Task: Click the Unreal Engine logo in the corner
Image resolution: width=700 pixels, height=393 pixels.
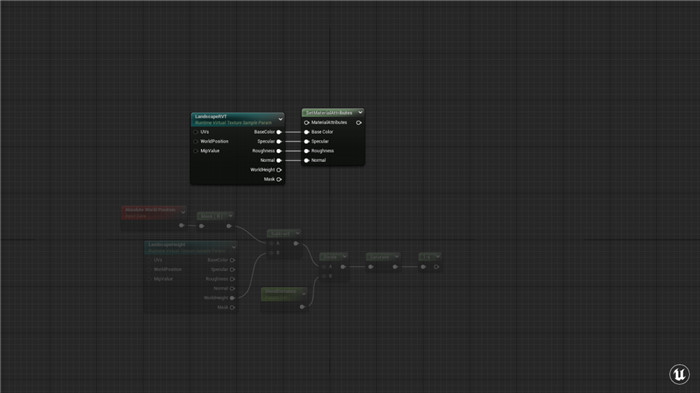Action: (679, 374)
